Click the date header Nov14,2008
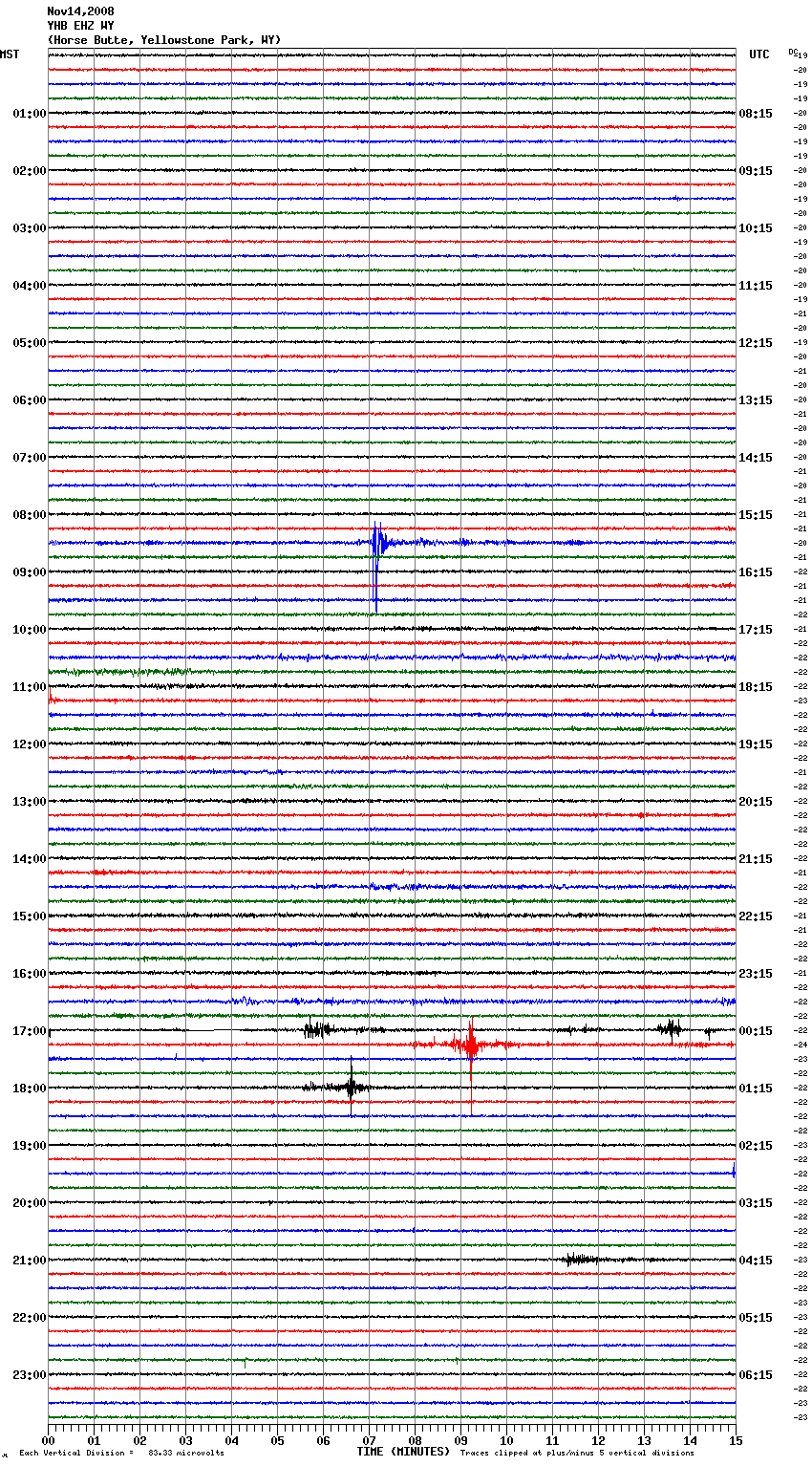This screenshot has height=1466, width=812. pos(80,11)
